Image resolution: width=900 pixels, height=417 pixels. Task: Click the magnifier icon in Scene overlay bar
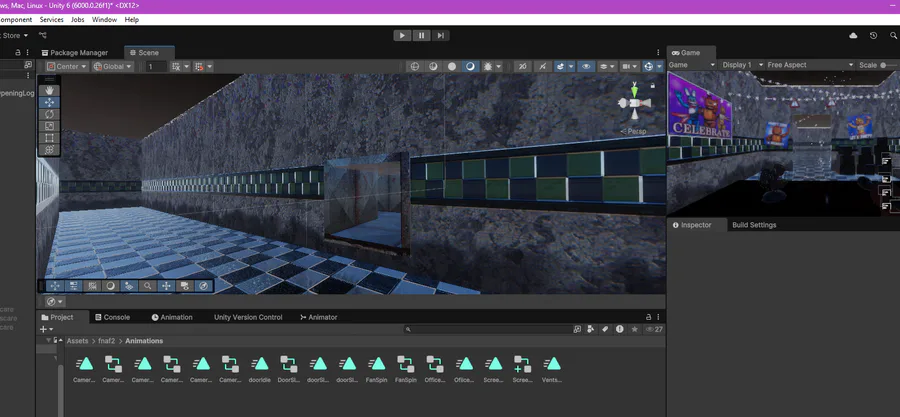coord(148,286)
